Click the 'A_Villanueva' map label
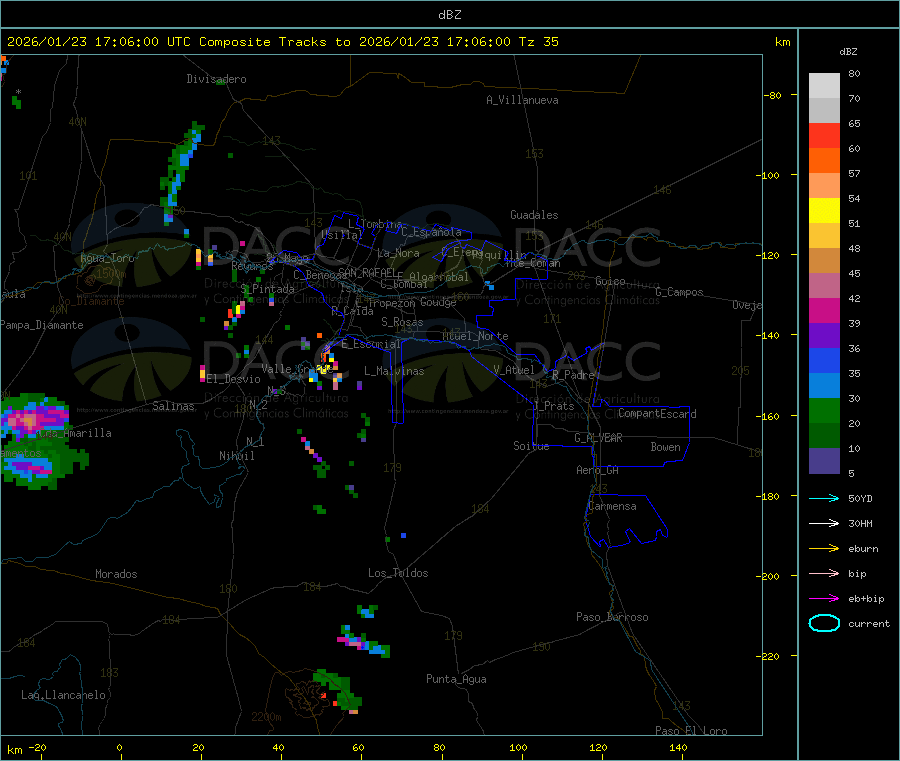 tap(522, 100)
